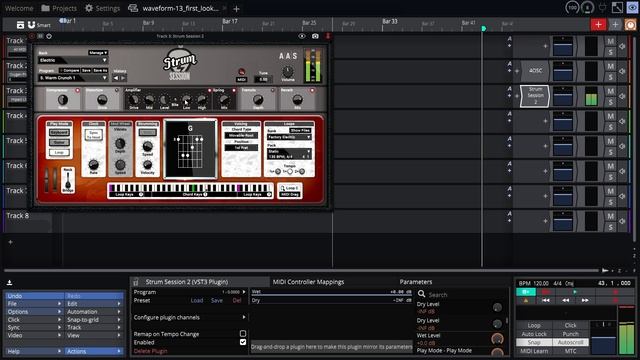The image size is (640, 360).
Task: Click the trash icon beside Strum Session 2 tab
Action: coord(136,282)
